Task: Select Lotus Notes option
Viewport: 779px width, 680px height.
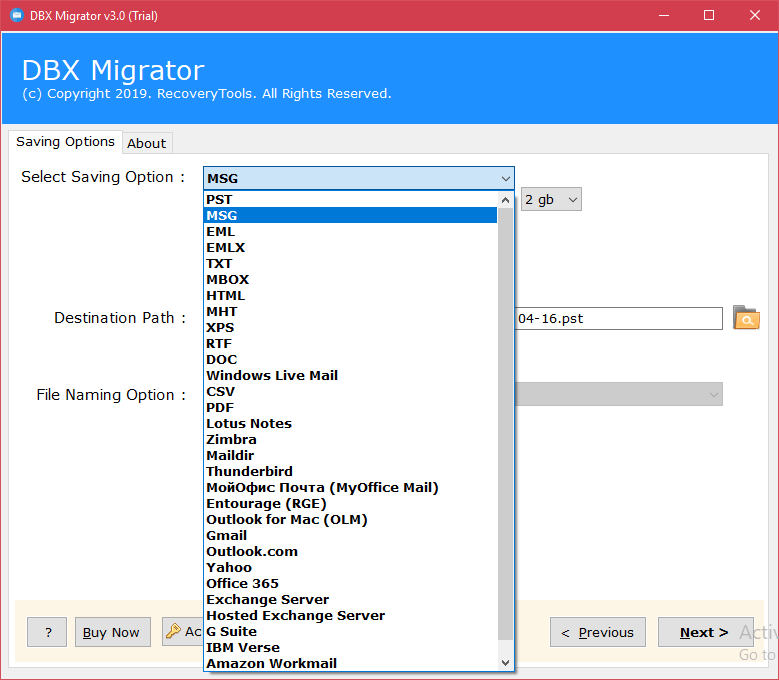Action: [x=351, y=423]
